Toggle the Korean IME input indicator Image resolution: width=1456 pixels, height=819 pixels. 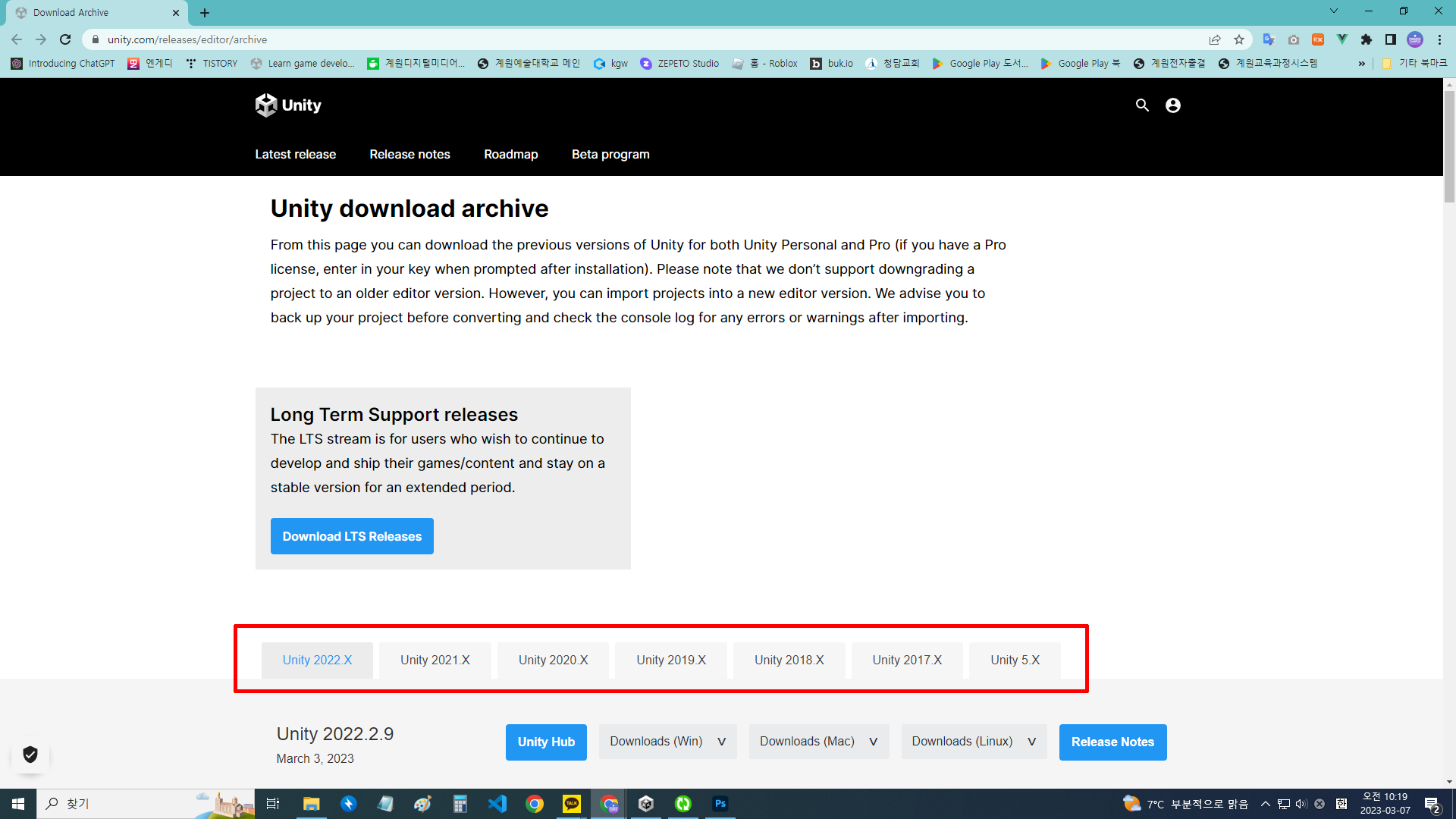1341,804
